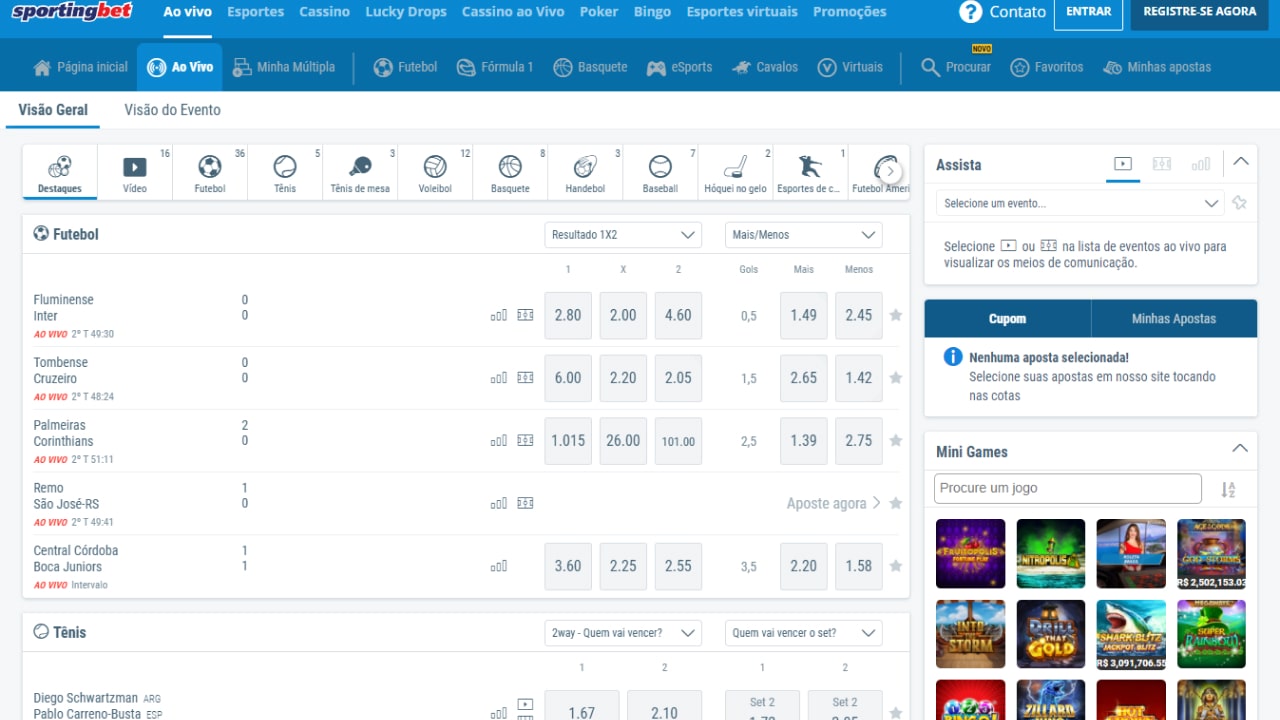Click the REGISTRE-SE AGORA button
The height and width of the screenshot is (720, 1280).
point(1200,12)
